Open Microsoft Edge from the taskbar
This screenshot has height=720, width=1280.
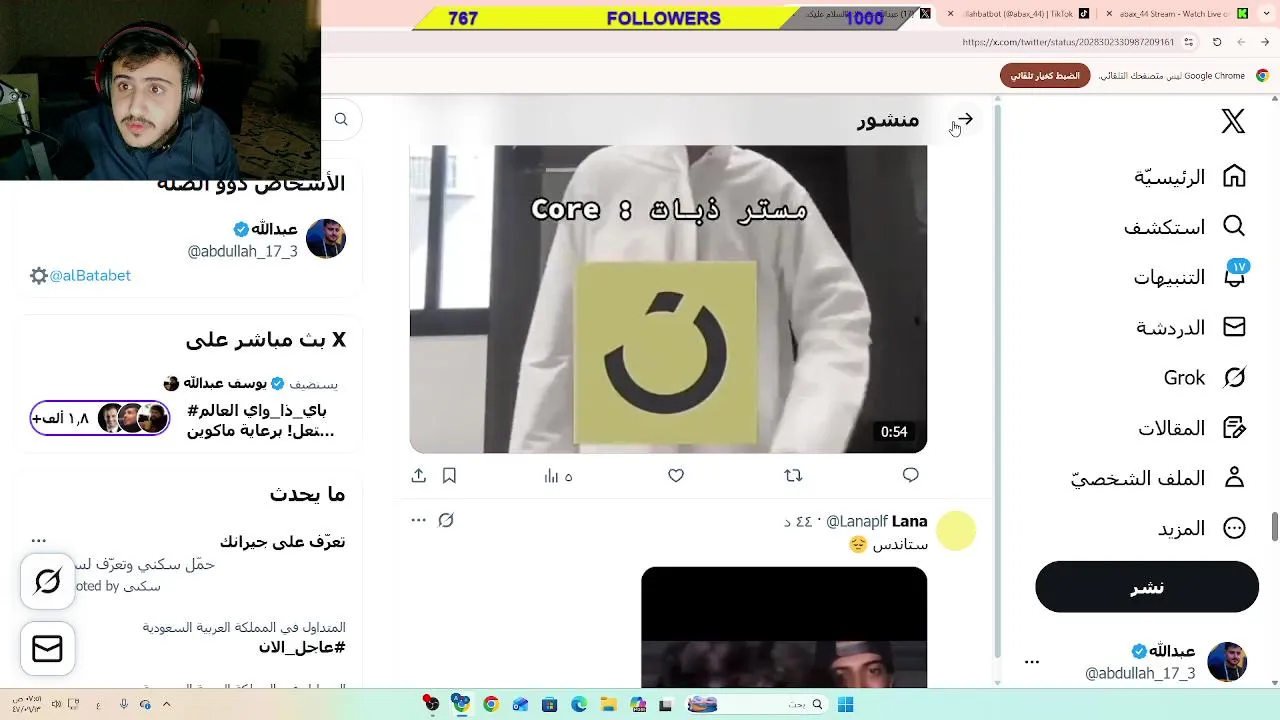pyautogui.click(x=579, y=704)
